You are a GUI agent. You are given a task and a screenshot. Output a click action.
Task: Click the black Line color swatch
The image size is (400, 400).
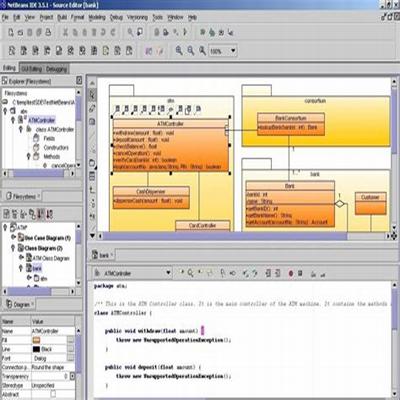click(x=36, y=349)
